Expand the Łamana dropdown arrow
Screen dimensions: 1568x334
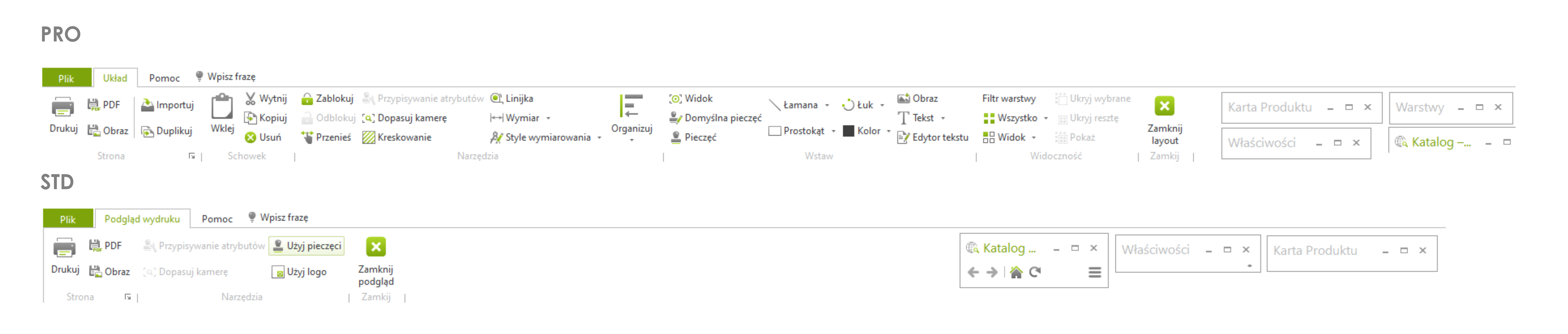pyautogui.click(x=827, y=105)
